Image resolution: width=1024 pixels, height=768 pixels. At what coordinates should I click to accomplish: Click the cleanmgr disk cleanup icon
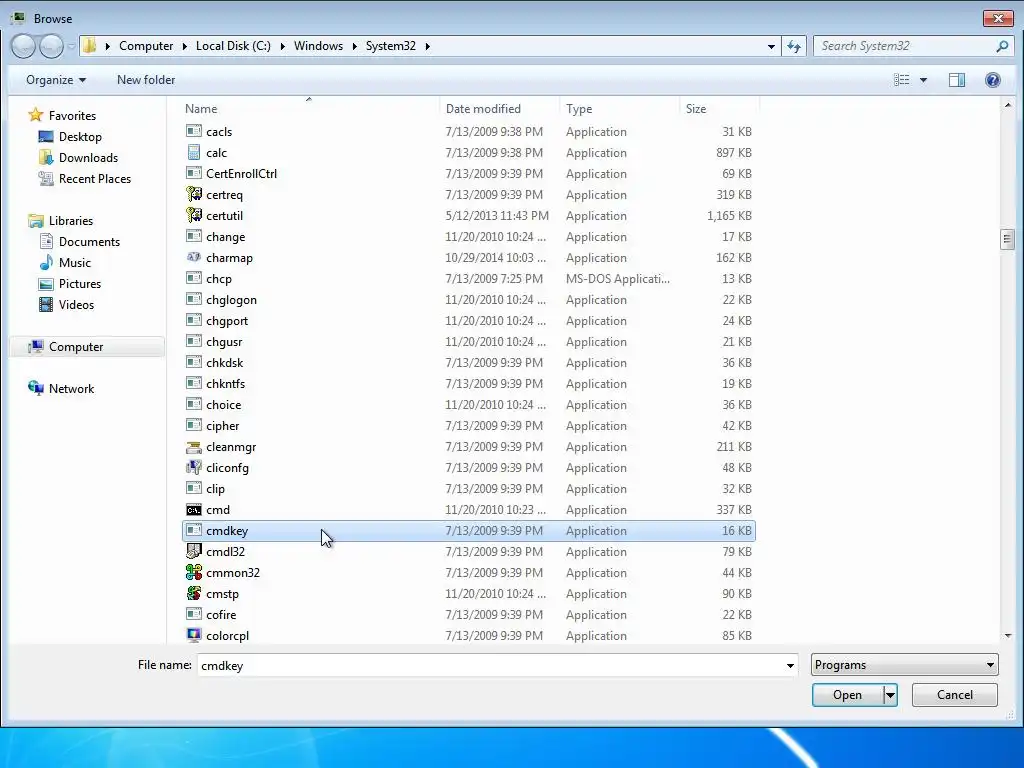click(193, 447)
